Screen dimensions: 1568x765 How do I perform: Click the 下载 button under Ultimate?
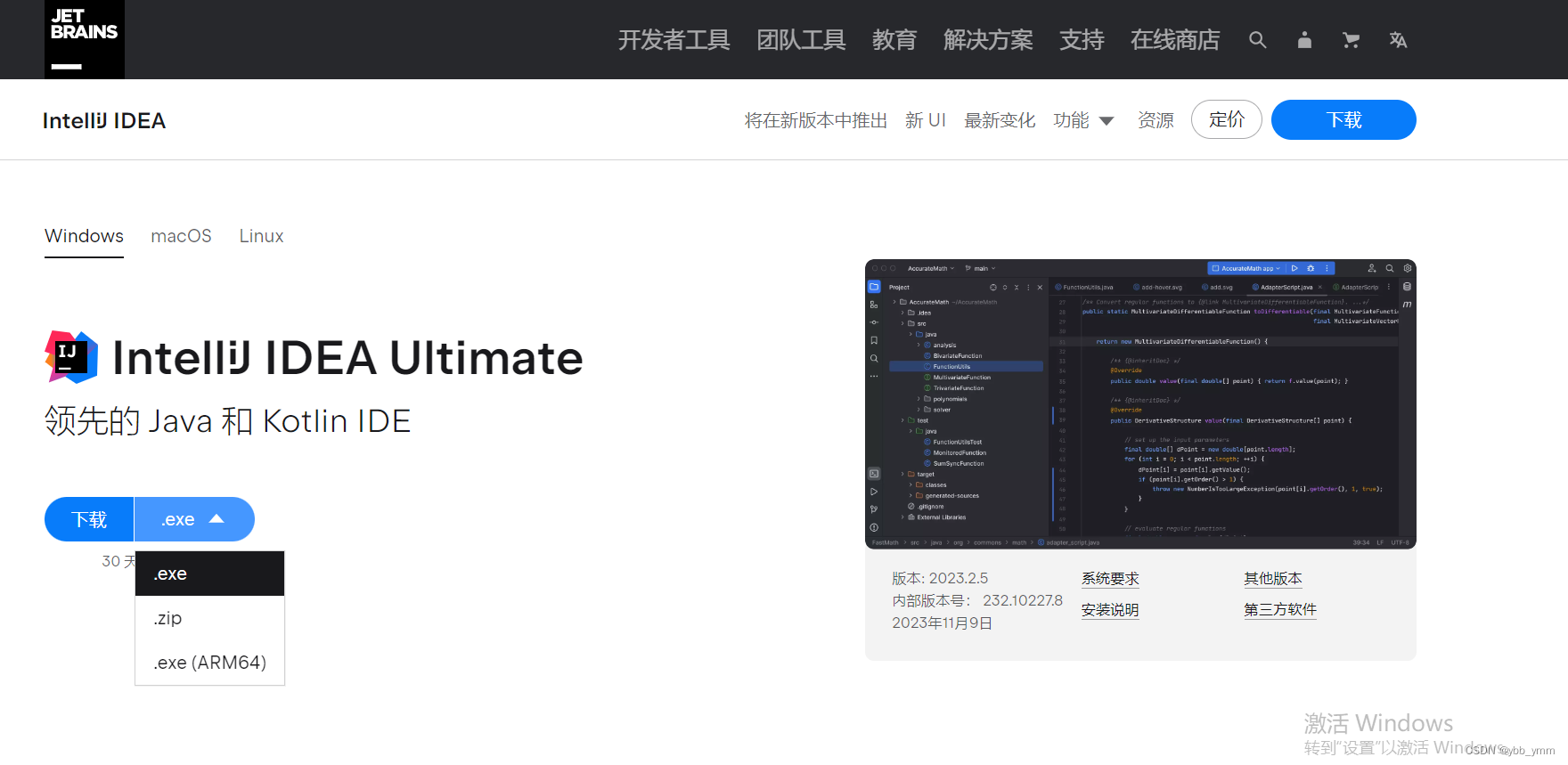(x=89, y=519)
